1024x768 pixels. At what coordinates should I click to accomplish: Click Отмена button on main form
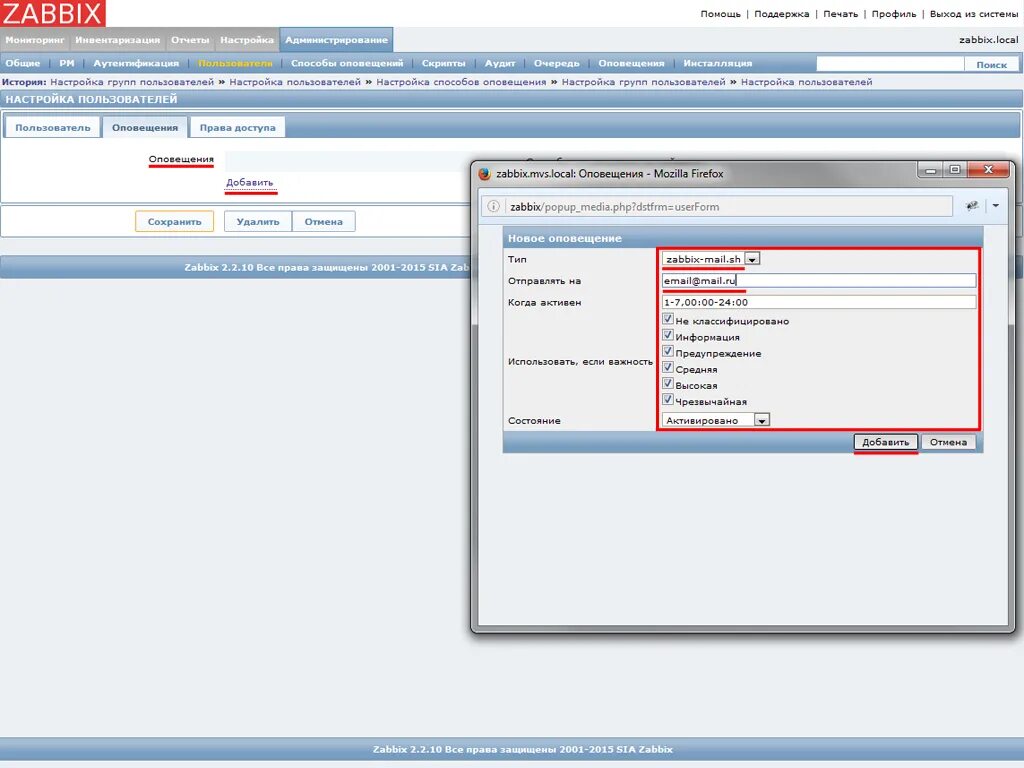pos(323,221)
